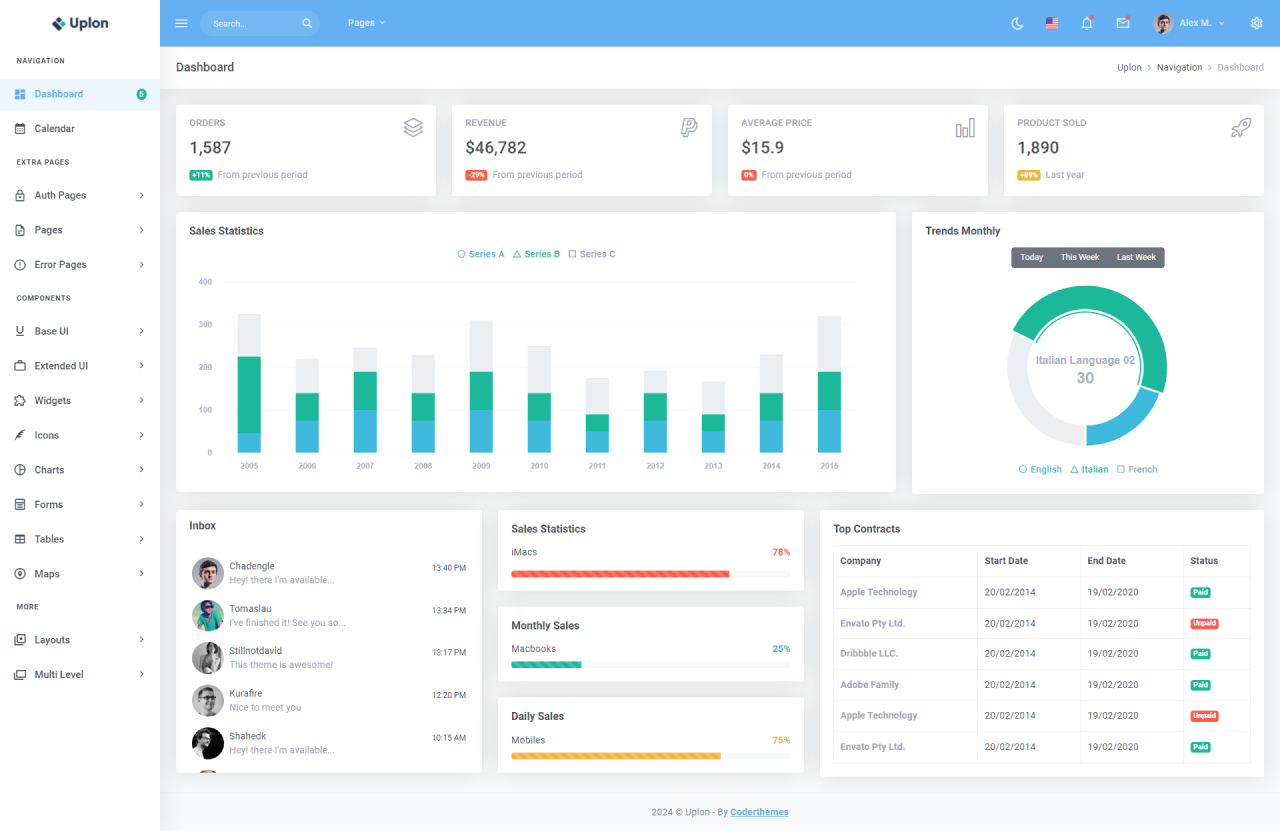Image resolution: width=1280 pixels, height=831 pixels.
Task: Expand Tables submenu chevron
Action: tap(141, 539)
